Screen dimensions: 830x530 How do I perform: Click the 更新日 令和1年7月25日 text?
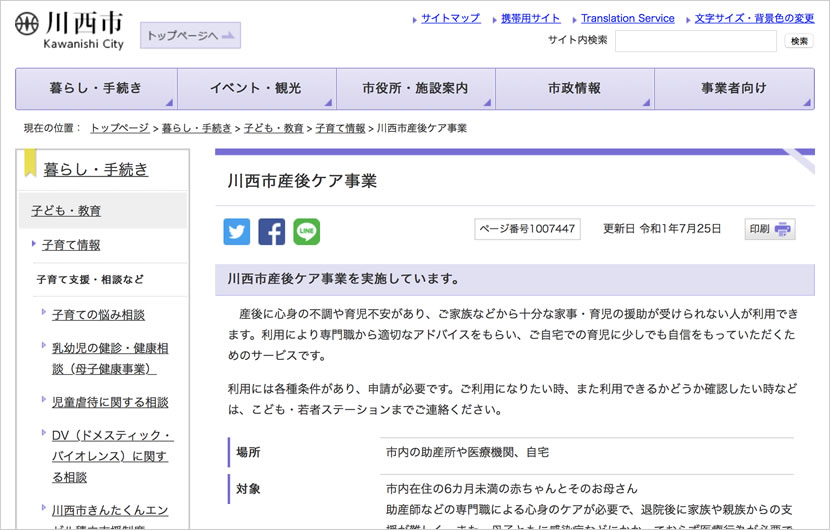point(662,229)
